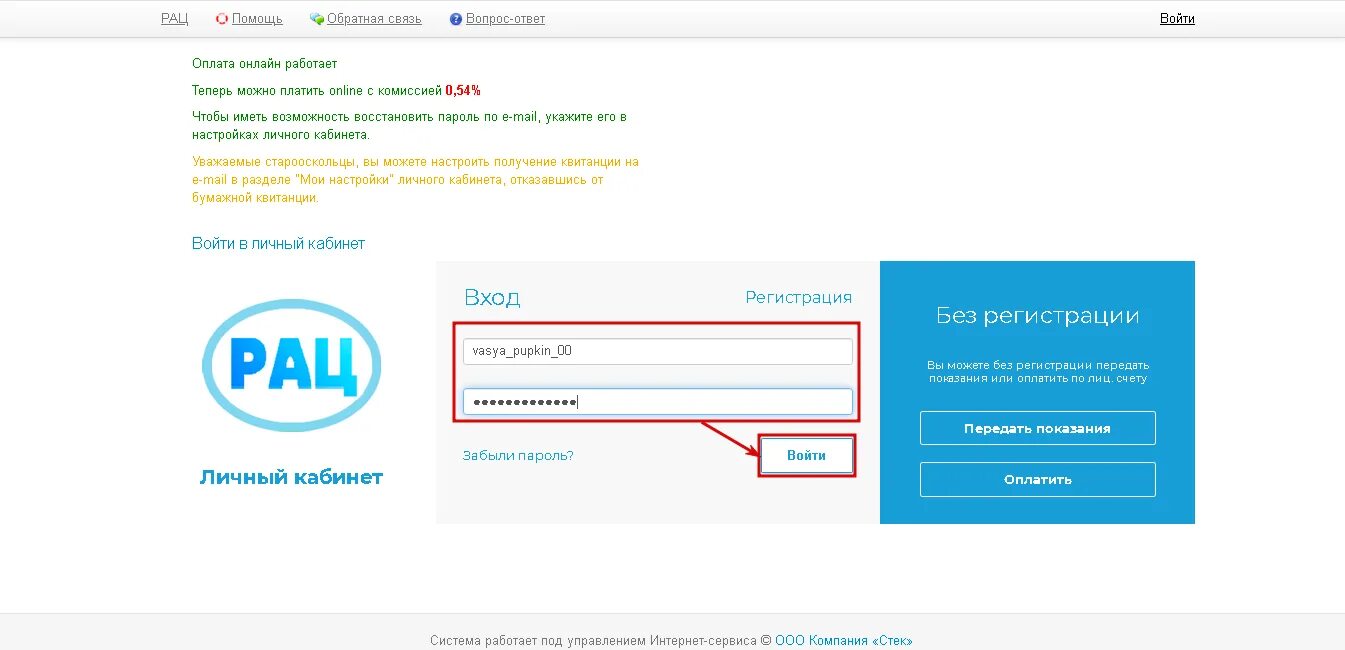Screen dimensions: 1345x650
Task: Click the red "0,54%" commission value
Action: 463,90
